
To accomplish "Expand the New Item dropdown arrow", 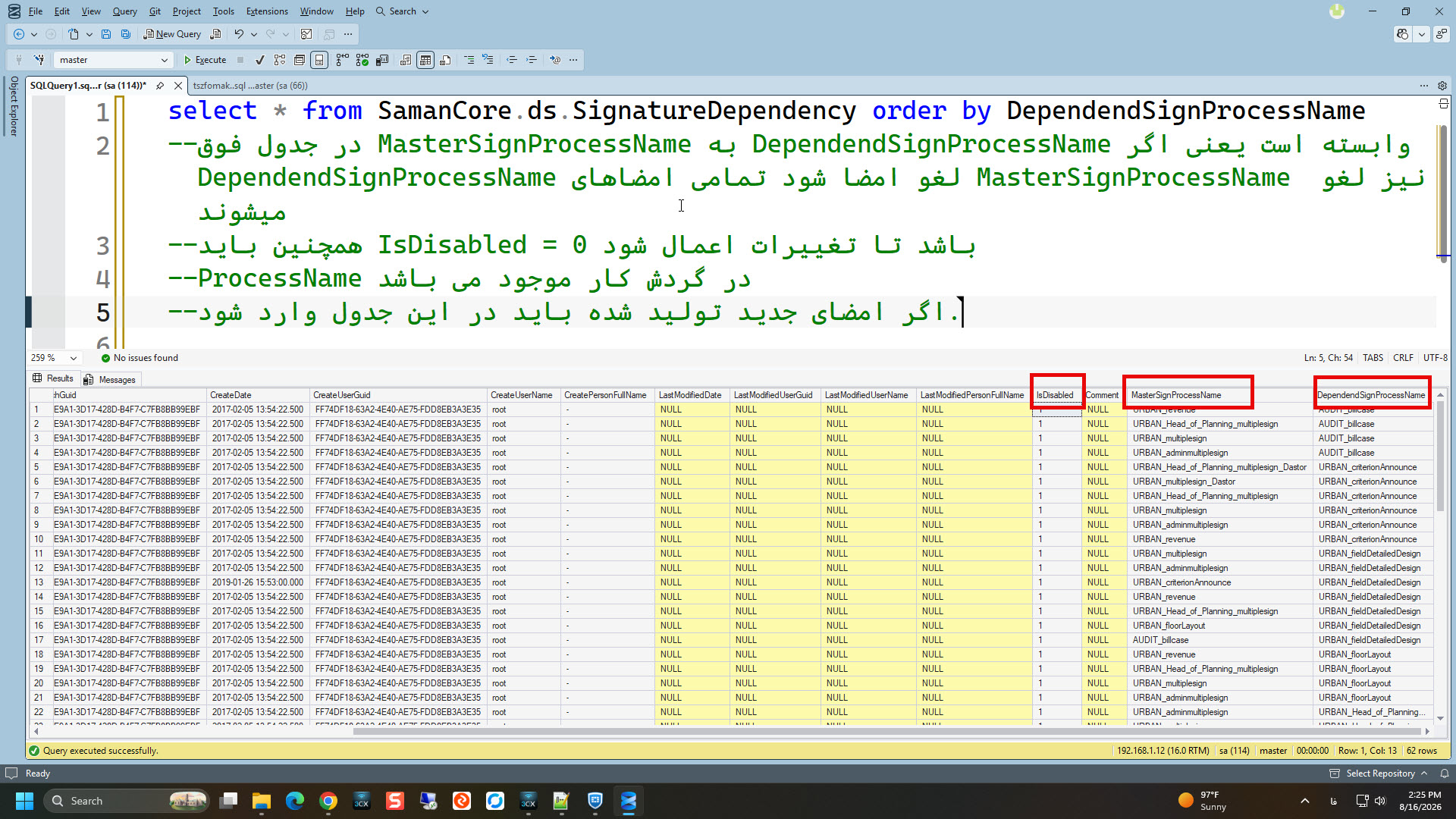I will pos(89,34).
